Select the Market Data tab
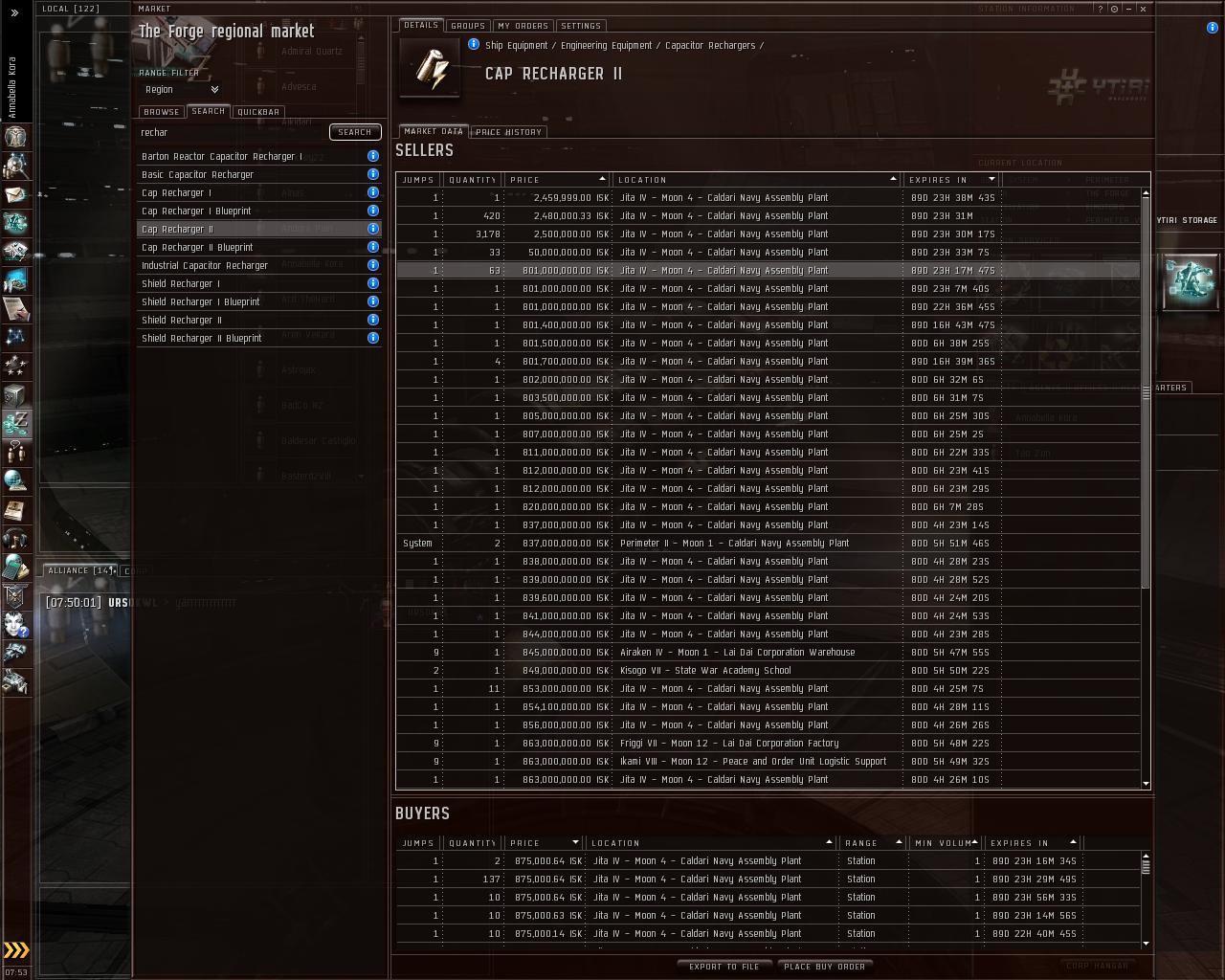 point(434,131)
